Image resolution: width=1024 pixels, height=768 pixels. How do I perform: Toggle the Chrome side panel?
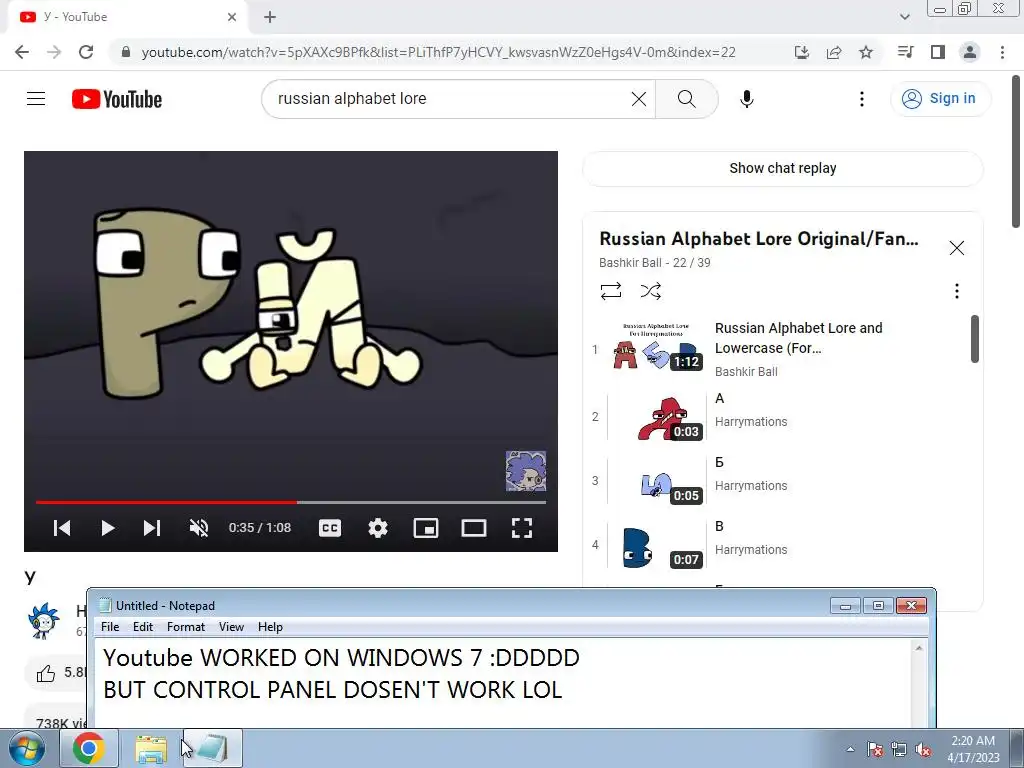(938, 52)
